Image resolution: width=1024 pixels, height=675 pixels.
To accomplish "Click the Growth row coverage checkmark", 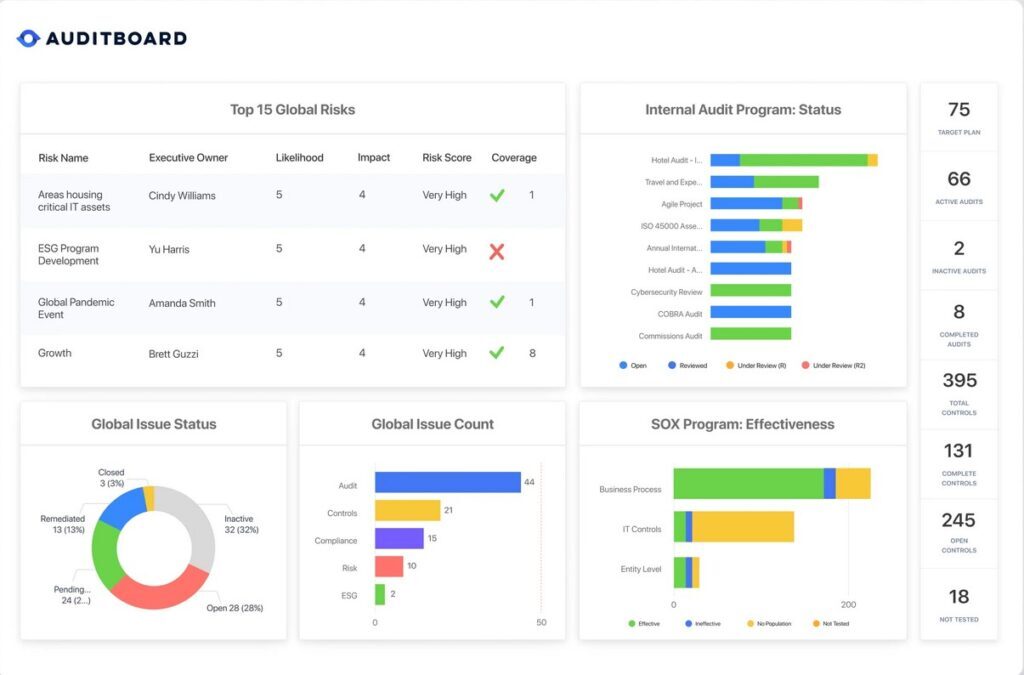I will (497, 353).
